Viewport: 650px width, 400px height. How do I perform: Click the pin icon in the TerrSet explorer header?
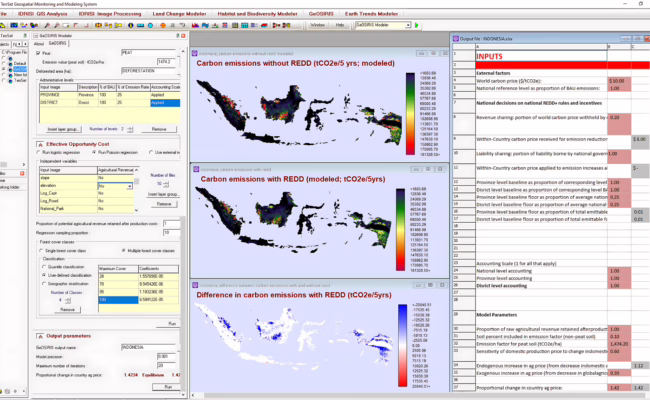click(25, 36)
